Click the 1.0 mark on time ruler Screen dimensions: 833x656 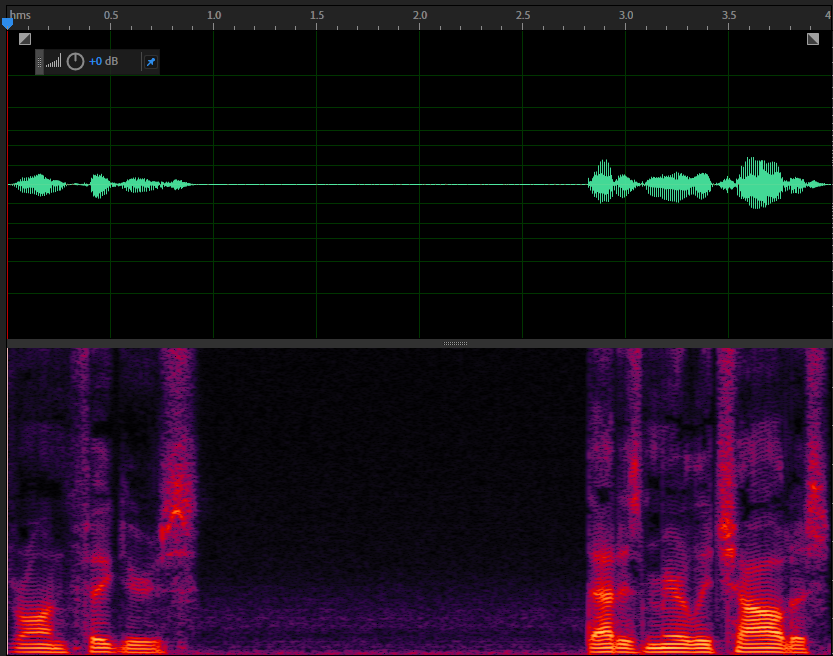(x=214, y=16)
